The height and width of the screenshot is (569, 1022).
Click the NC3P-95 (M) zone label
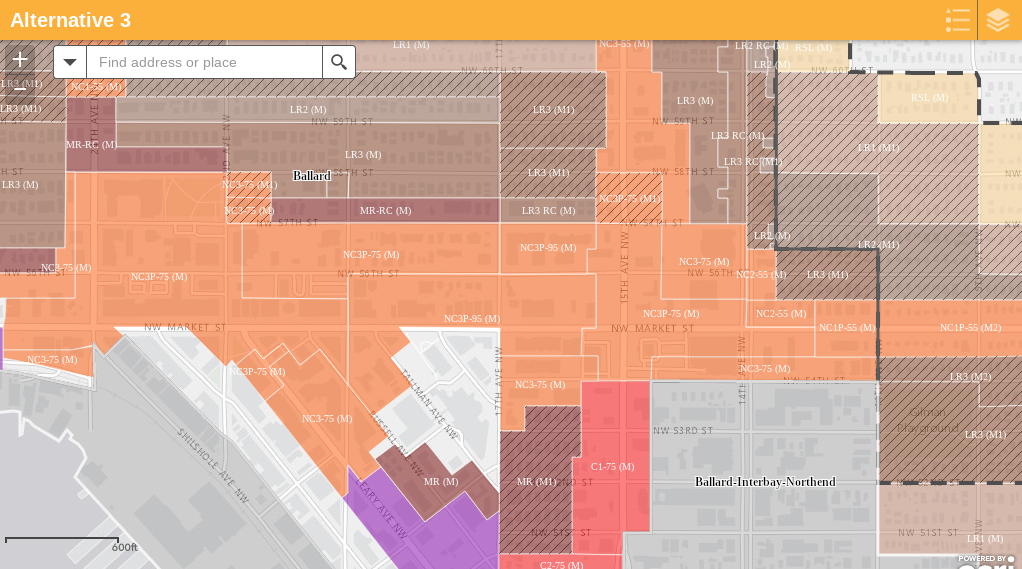(x=547, y=247)
